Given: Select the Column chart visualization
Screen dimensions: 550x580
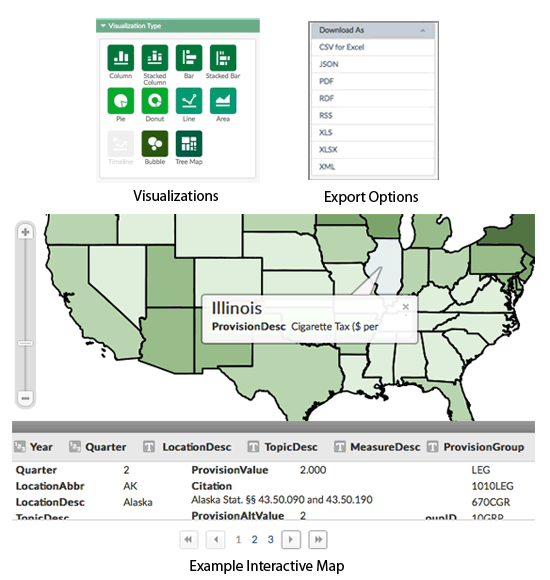Looking at the screenshot, I should point(121,58).
